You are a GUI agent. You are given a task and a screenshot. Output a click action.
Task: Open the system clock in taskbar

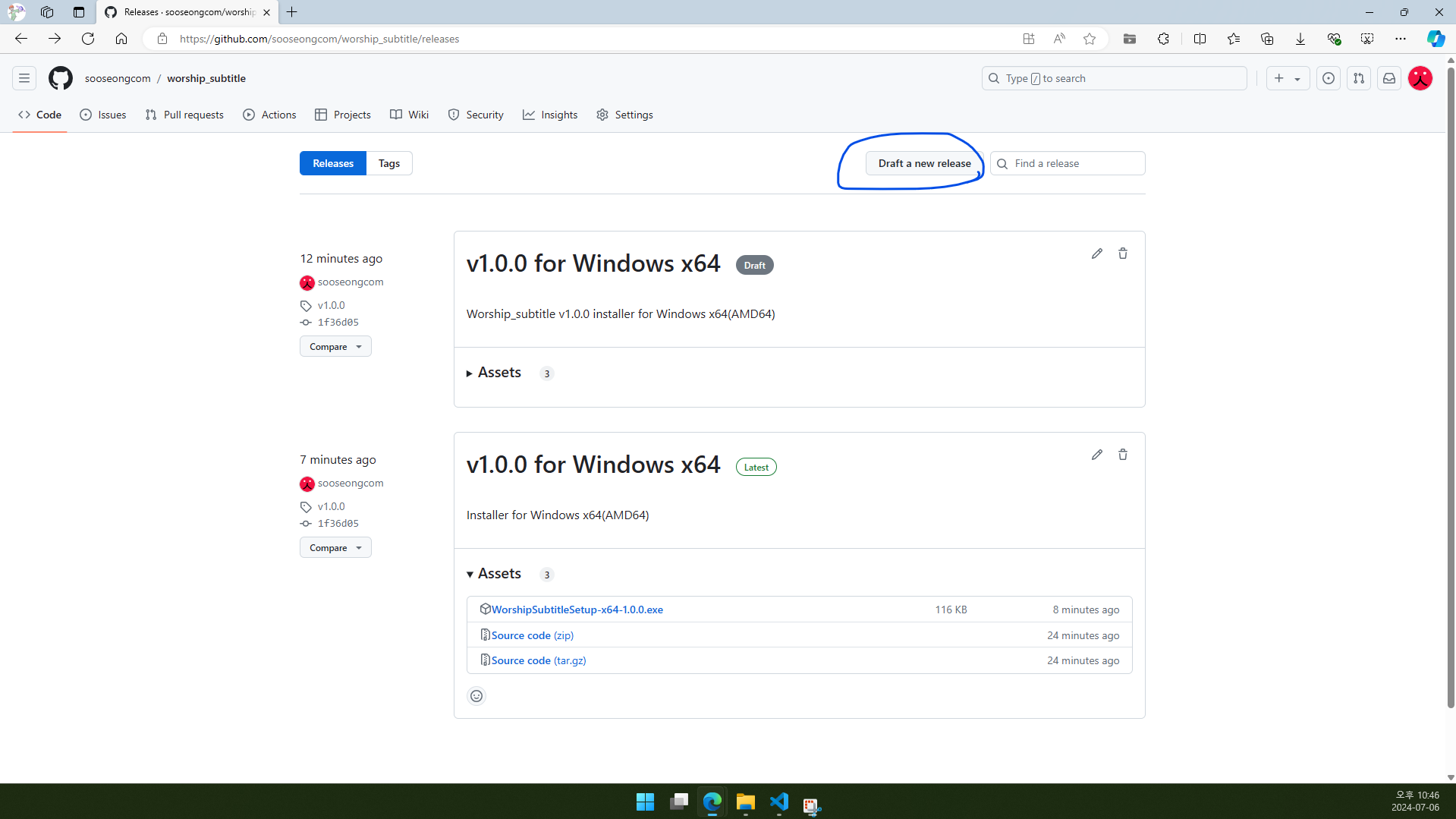[x=1415, y=802]
